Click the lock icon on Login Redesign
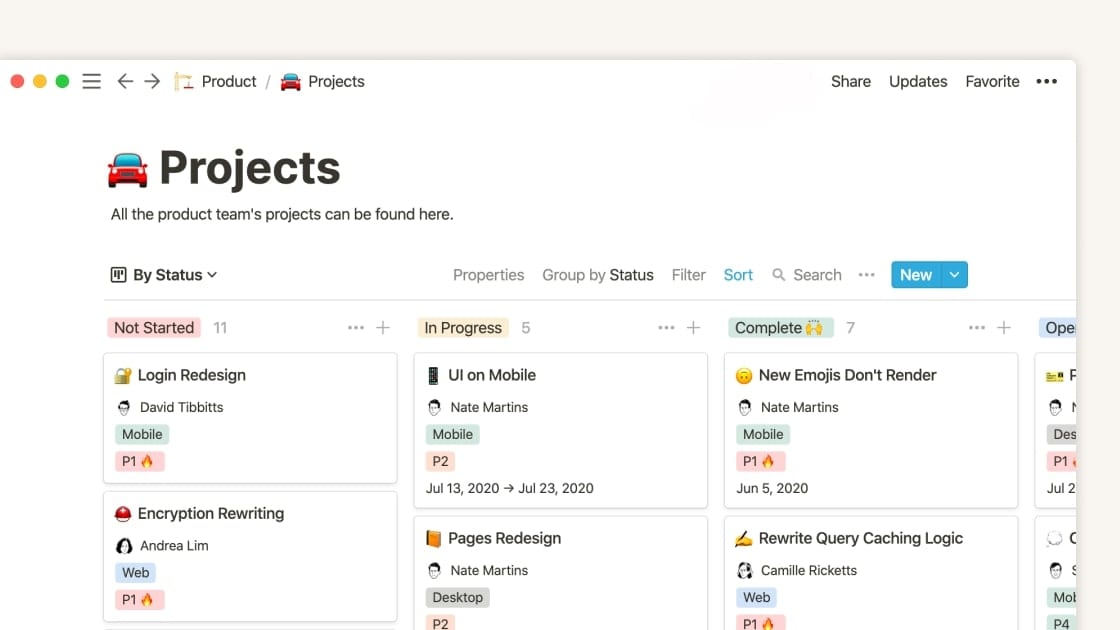This screenshot has width=1120, height=630. click(123, 376)
